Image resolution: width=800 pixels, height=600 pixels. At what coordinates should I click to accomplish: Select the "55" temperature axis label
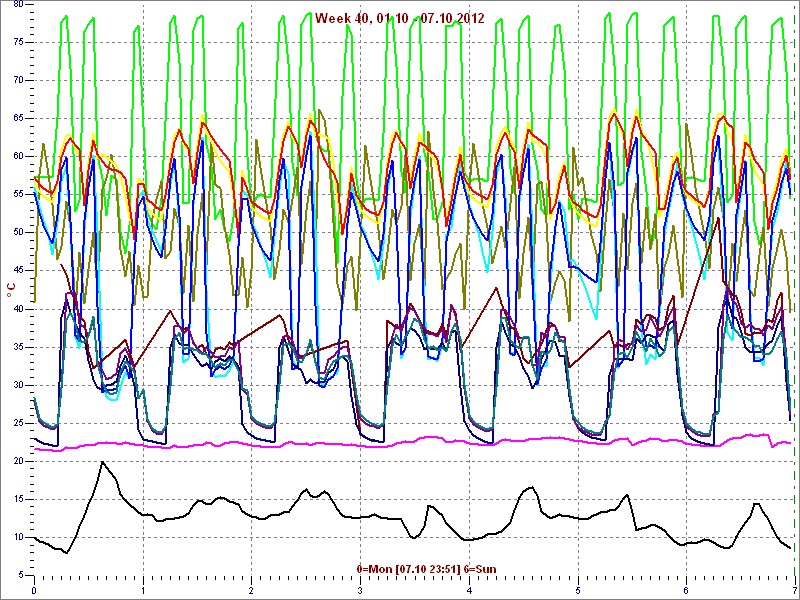[18, 194]
